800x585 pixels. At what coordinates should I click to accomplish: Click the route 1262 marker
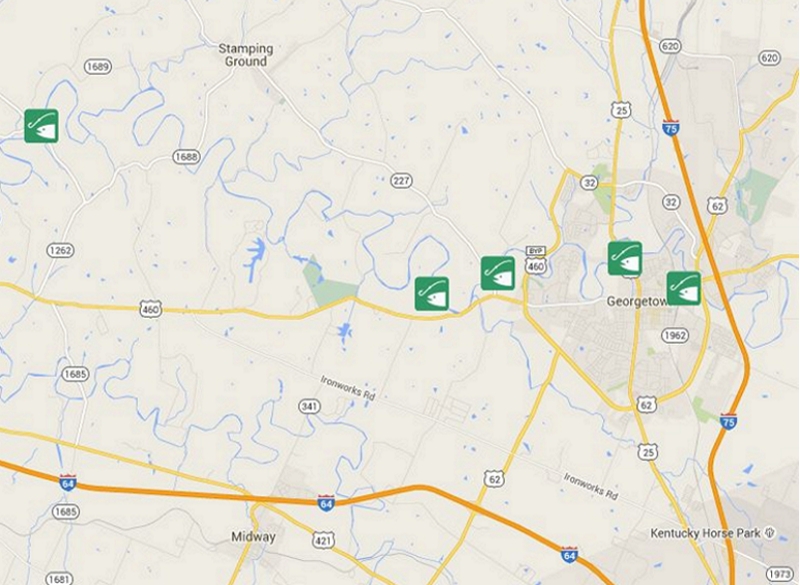click(60, 250)
